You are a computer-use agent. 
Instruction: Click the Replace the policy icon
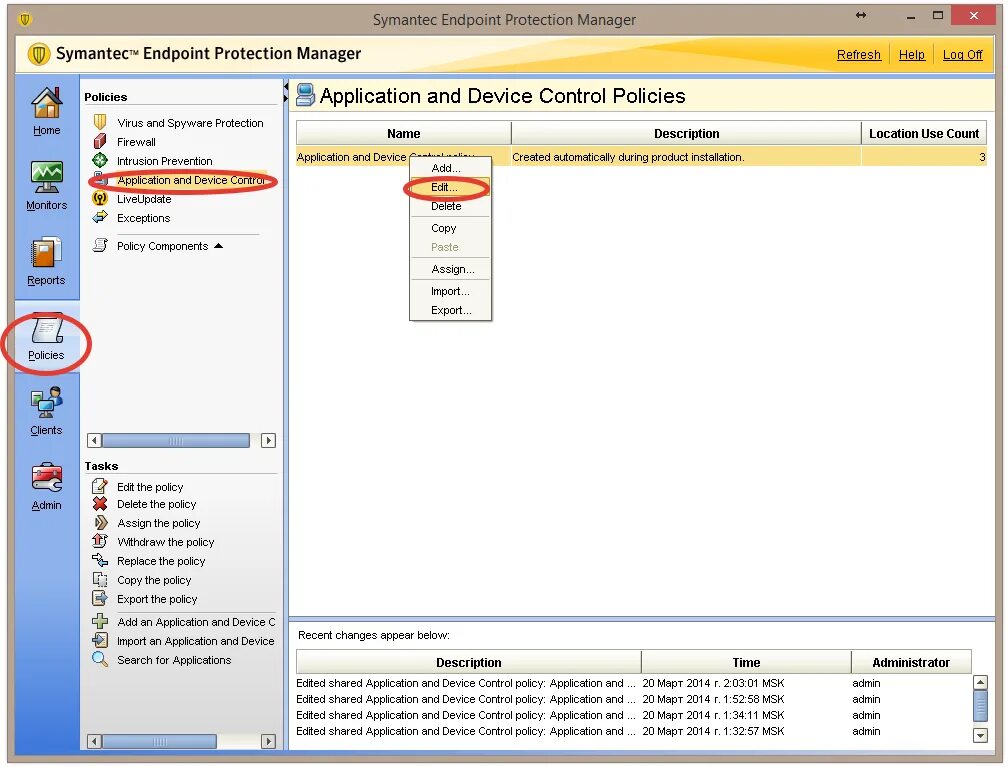click(100, 560)
